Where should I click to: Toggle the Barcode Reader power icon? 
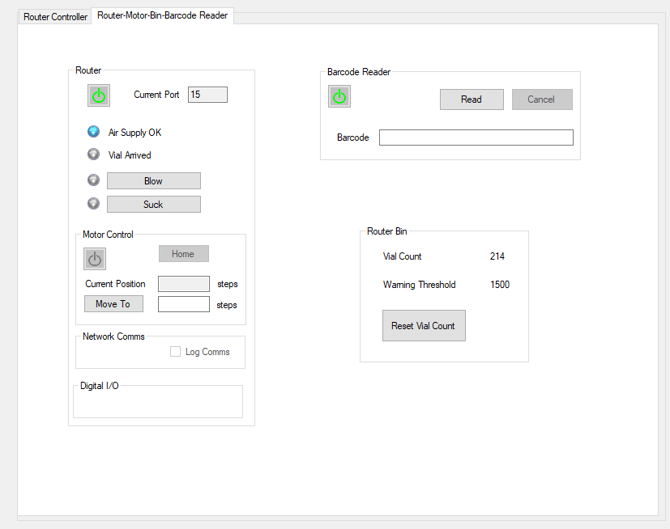pyautogui.click(x=339, y=97)
